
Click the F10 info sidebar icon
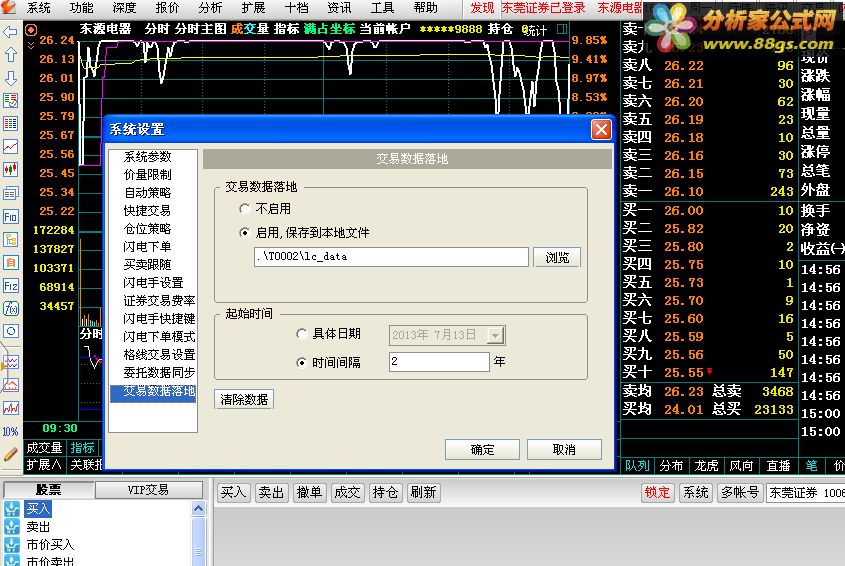click(x=10, y=217)
